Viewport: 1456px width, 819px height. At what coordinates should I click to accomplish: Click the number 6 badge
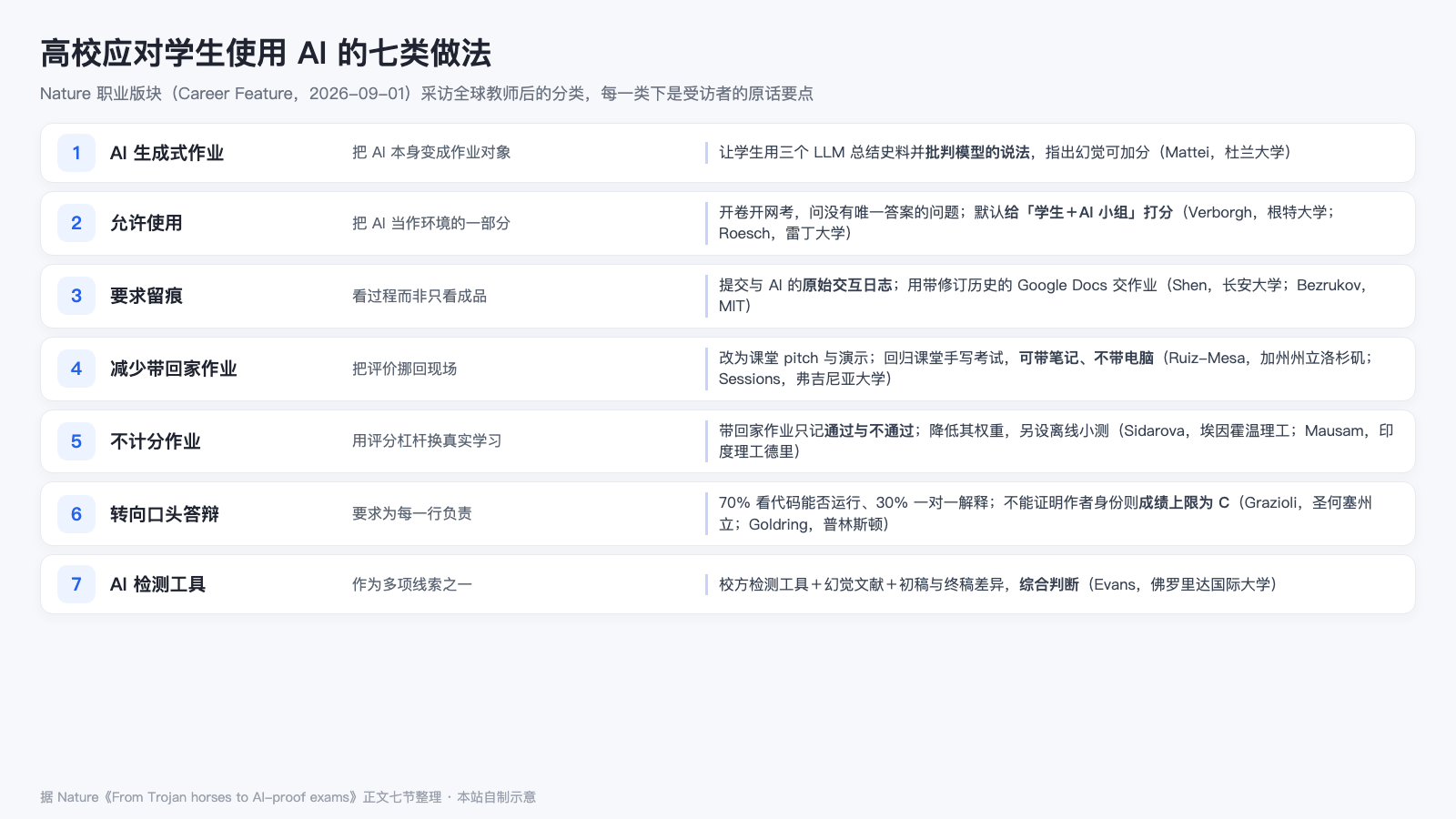coord(76,514)
